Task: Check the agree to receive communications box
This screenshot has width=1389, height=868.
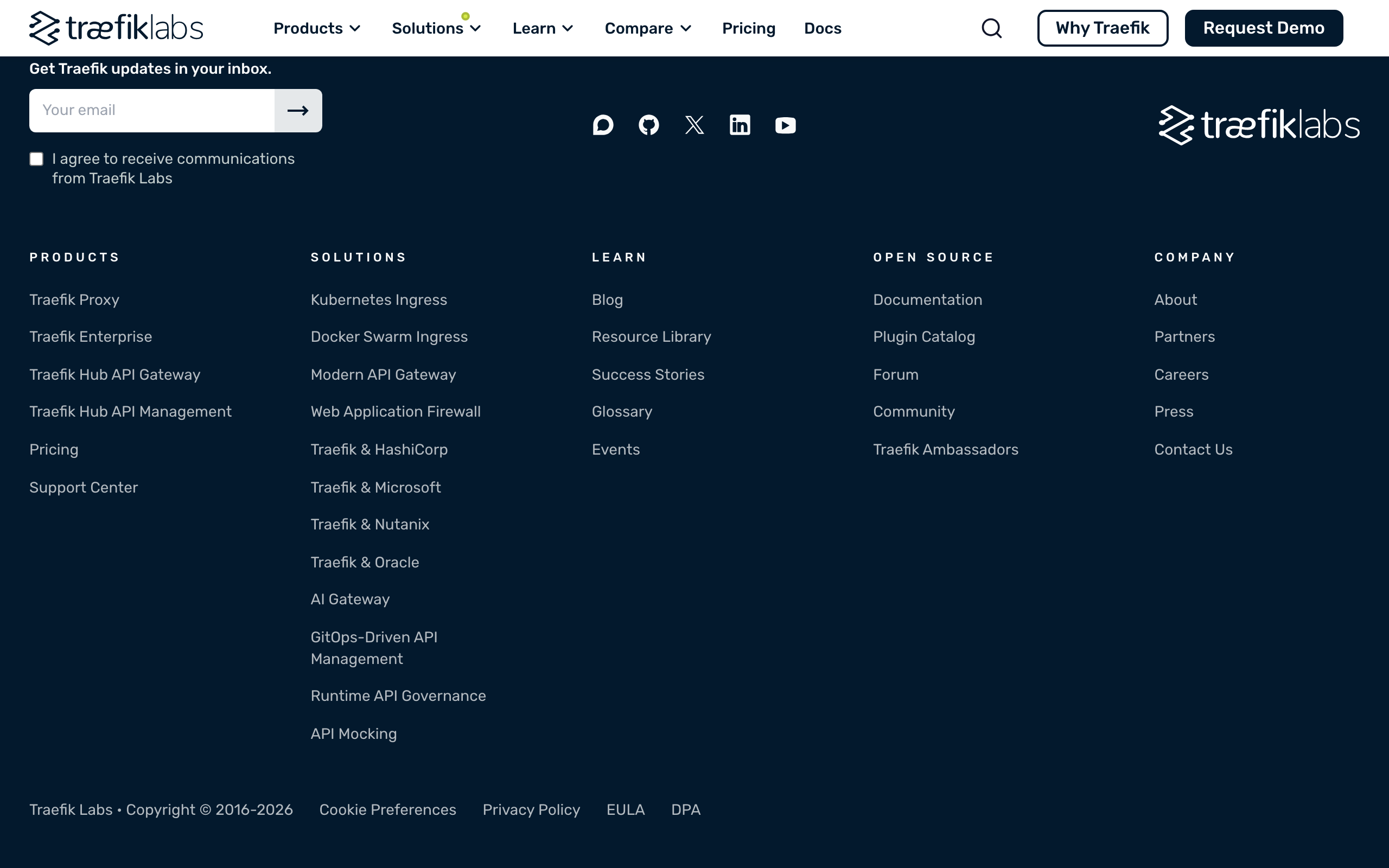Action: click(37, 159)
